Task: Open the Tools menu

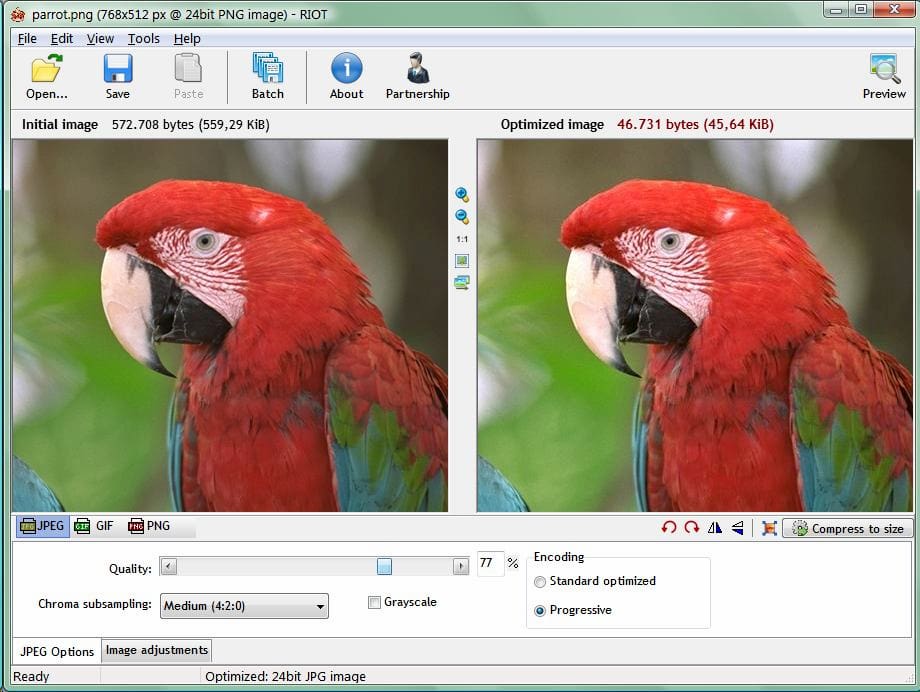Action: tap(144, 39)
